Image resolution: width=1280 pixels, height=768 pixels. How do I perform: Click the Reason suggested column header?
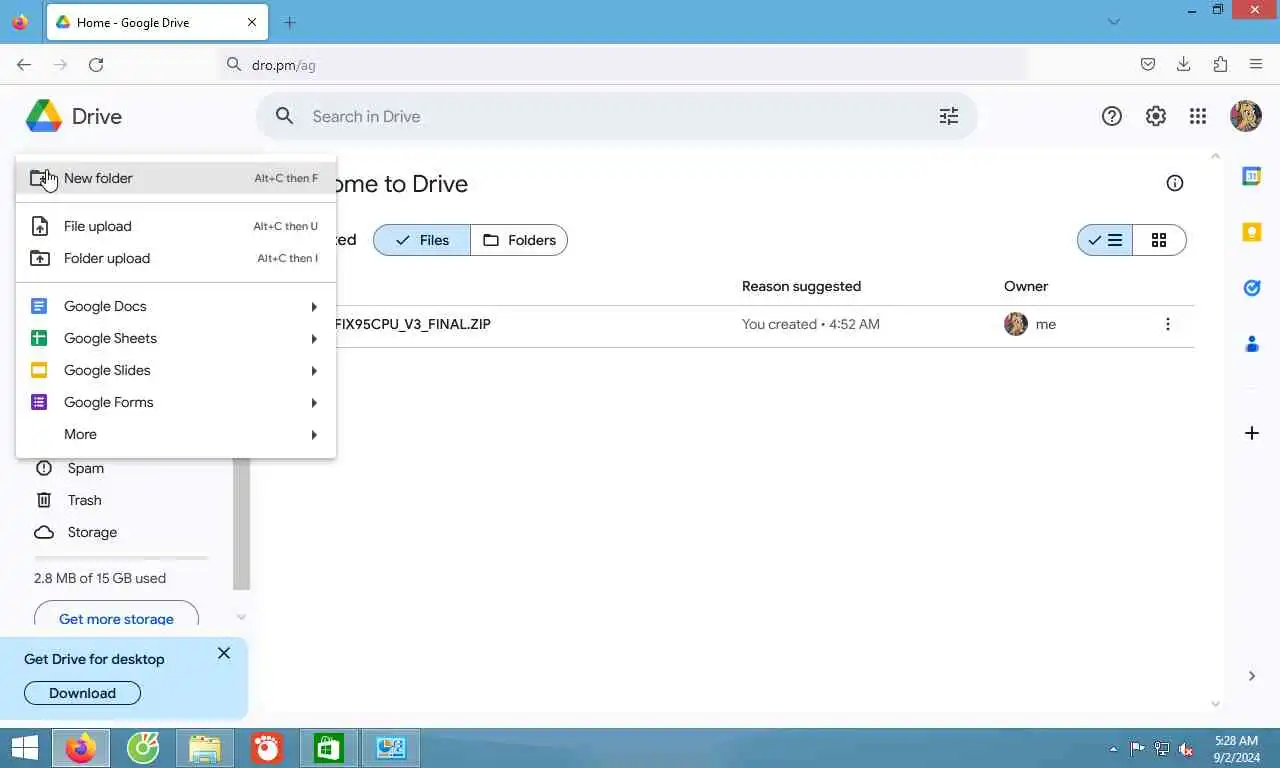coord(801,286)
